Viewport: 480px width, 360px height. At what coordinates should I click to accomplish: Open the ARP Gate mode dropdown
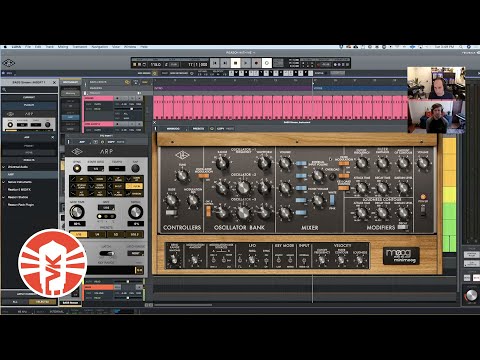click(x=106, y=207)
